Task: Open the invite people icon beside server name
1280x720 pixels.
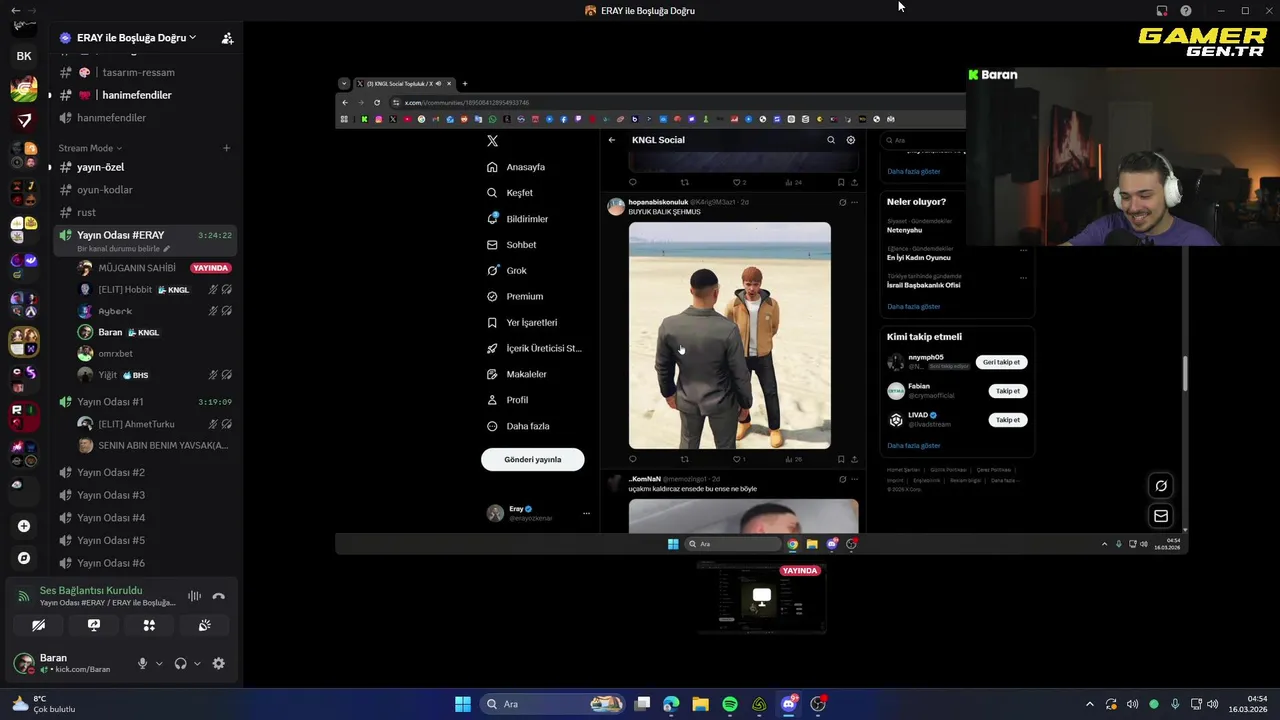Action: click(227, 38)
